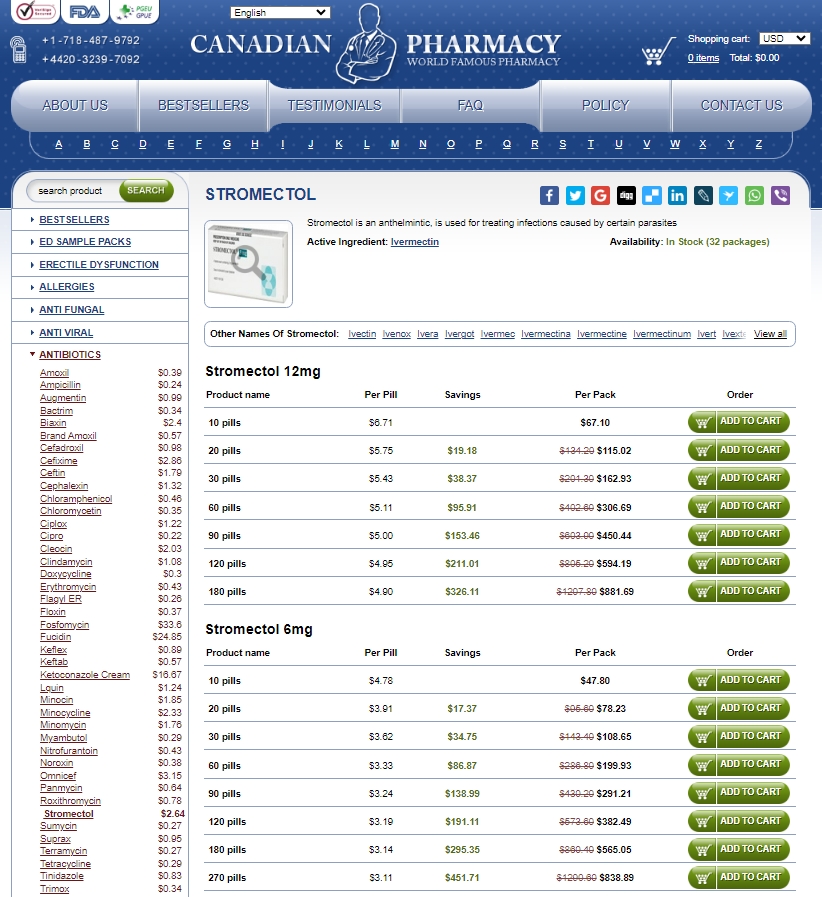Open the Cipro product link
Image resolution: width=822 pixels, height=897 pixels.
[51, 537]
